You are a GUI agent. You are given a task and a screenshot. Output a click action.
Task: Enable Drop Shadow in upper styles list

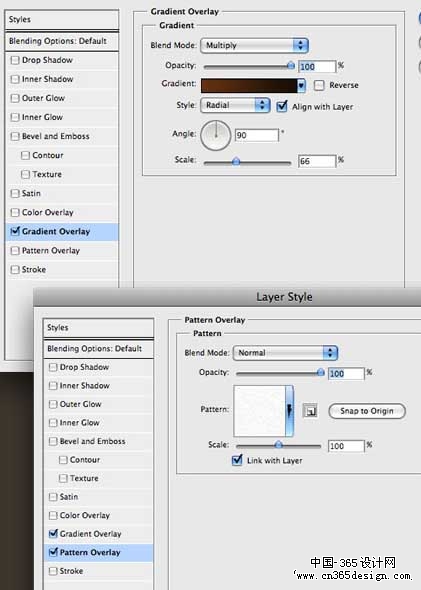pos(15,60)
